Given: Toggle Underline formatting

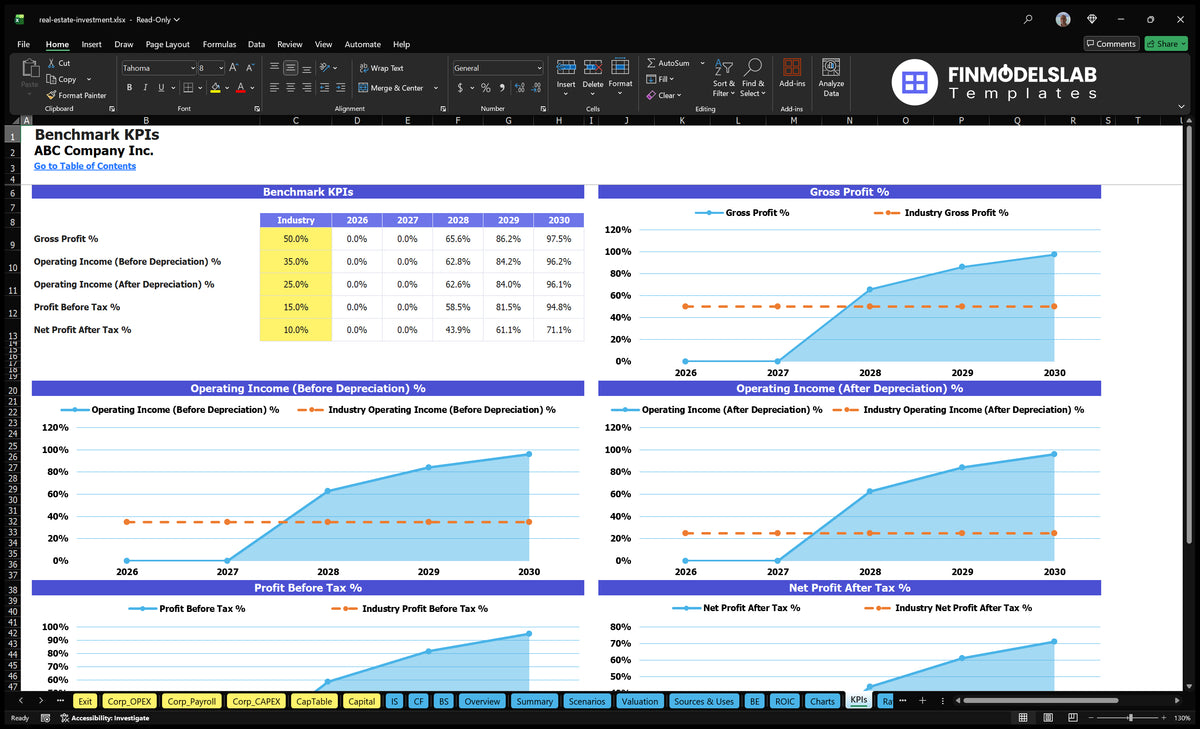Looking at the screenshot, I should click(160, 88).
